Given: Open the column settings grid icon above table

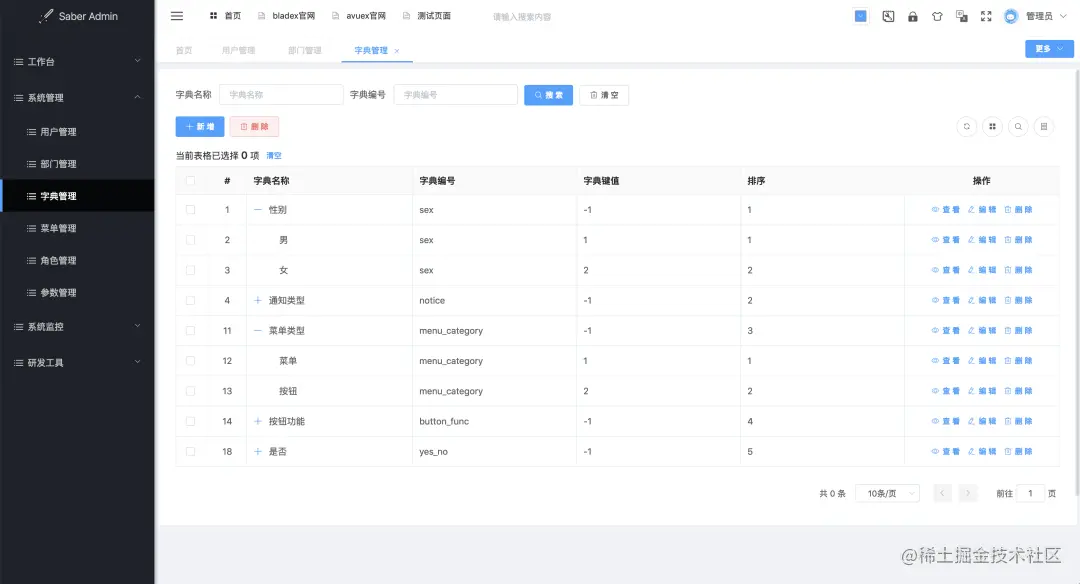Looking at the screenshot, I should point(991,126).
